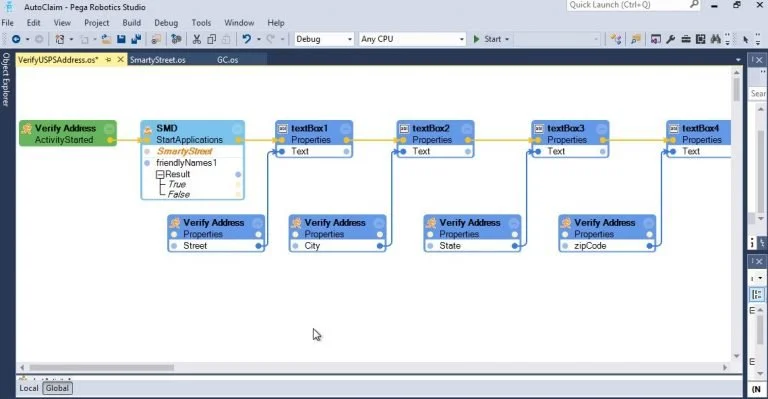Collapse the Result tree in SMD node
Image resolution: width=768 pixels, height=399 pixels.
click(160, 174)
